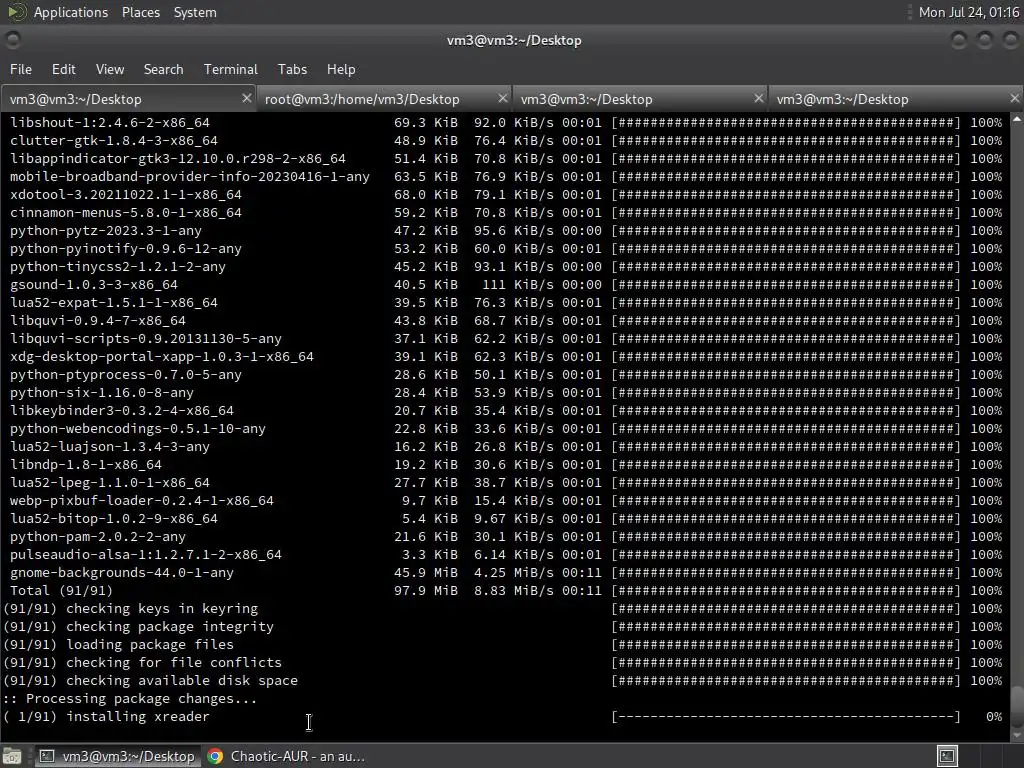
Task: Click 'checking available disk space' text
Action: (182, 680)
